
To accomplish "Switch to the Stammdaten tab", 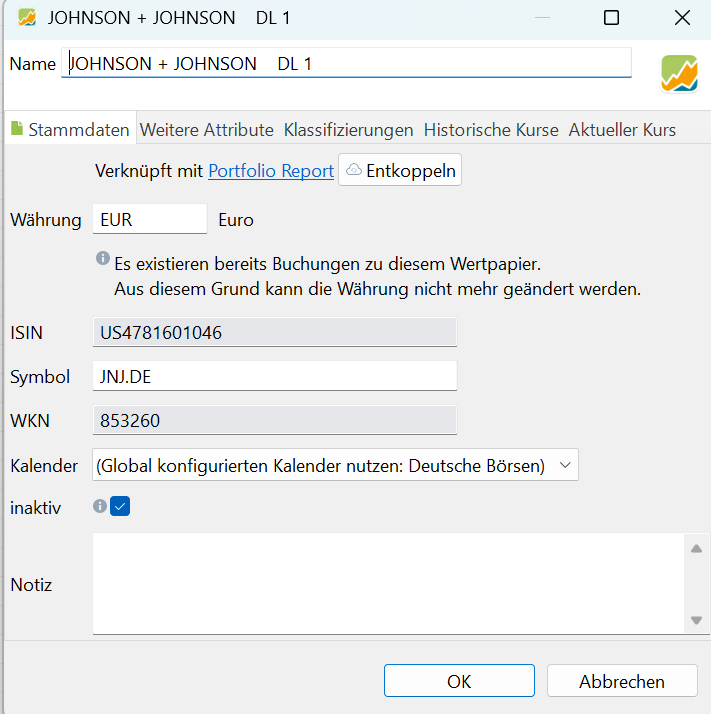I will point(71,130).
